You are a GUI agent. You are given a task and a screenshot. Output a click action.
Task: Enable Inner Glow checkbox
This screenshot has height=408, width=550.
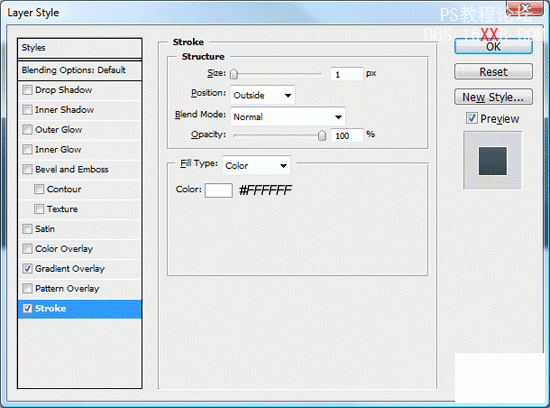(27, 149)
